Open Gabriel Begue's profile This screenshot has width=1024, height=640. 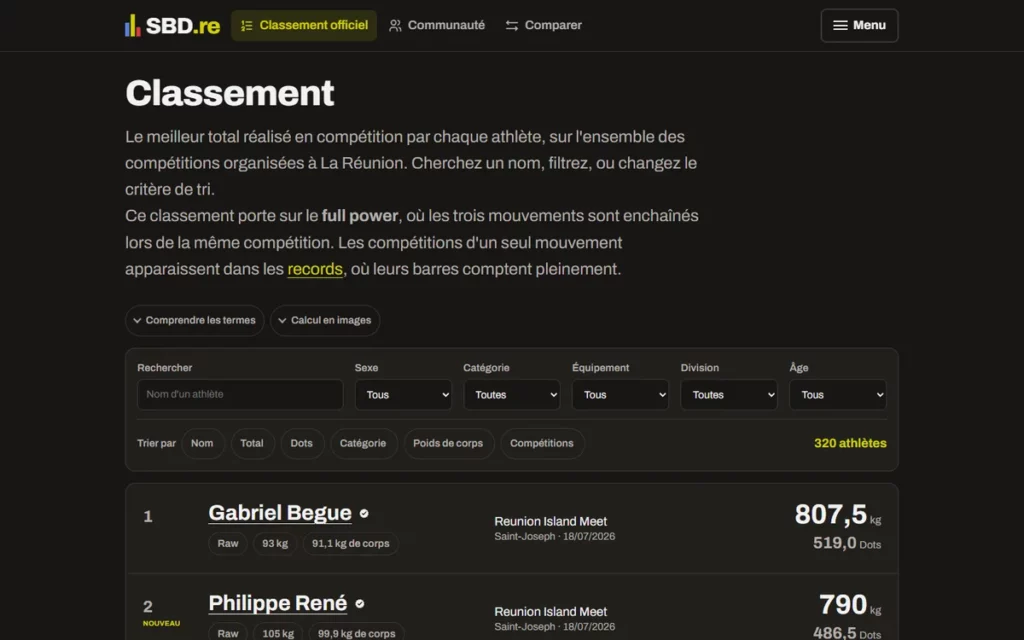click(280, 513)
